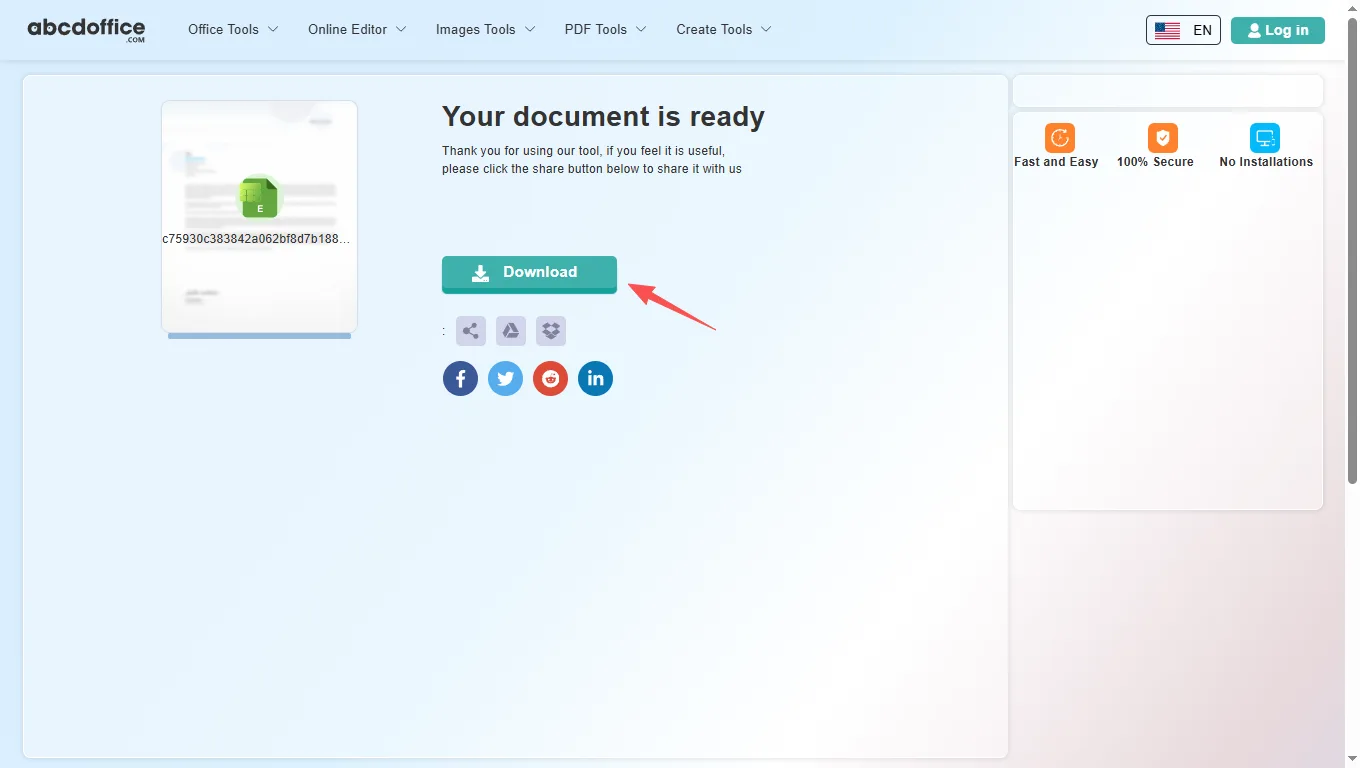Viewport: 1360px width, 768px height.
Task: Click the No Installations monitor icon
Action: tap(1265, 138)
